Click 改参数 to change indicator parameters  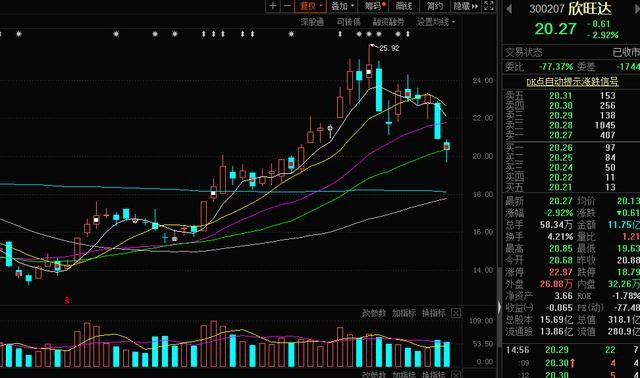tap(374, 313)
